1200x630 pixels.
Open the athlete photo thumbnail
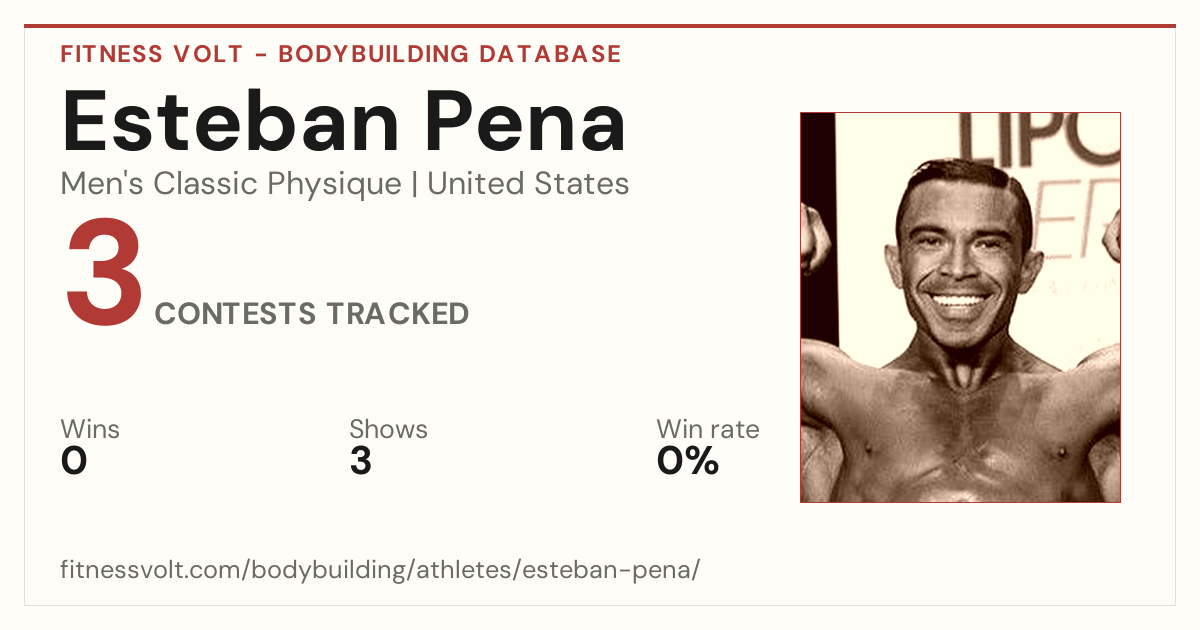coord(960,307)
